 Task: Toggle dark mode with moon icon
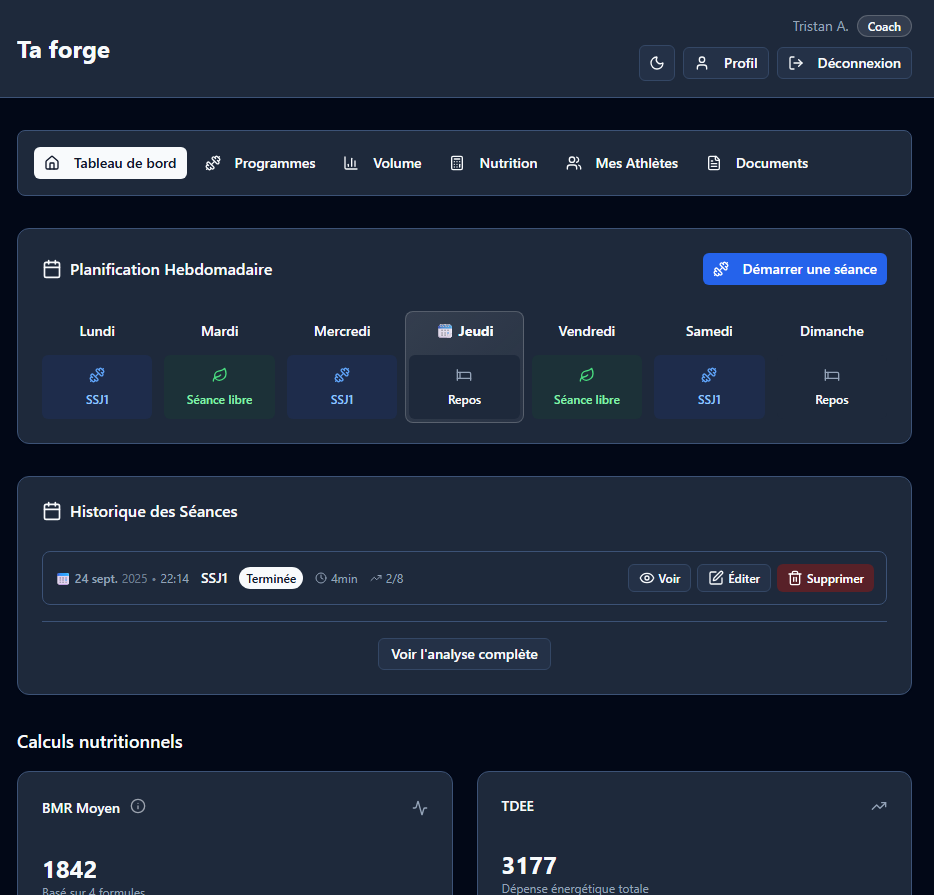click(657, 63)
